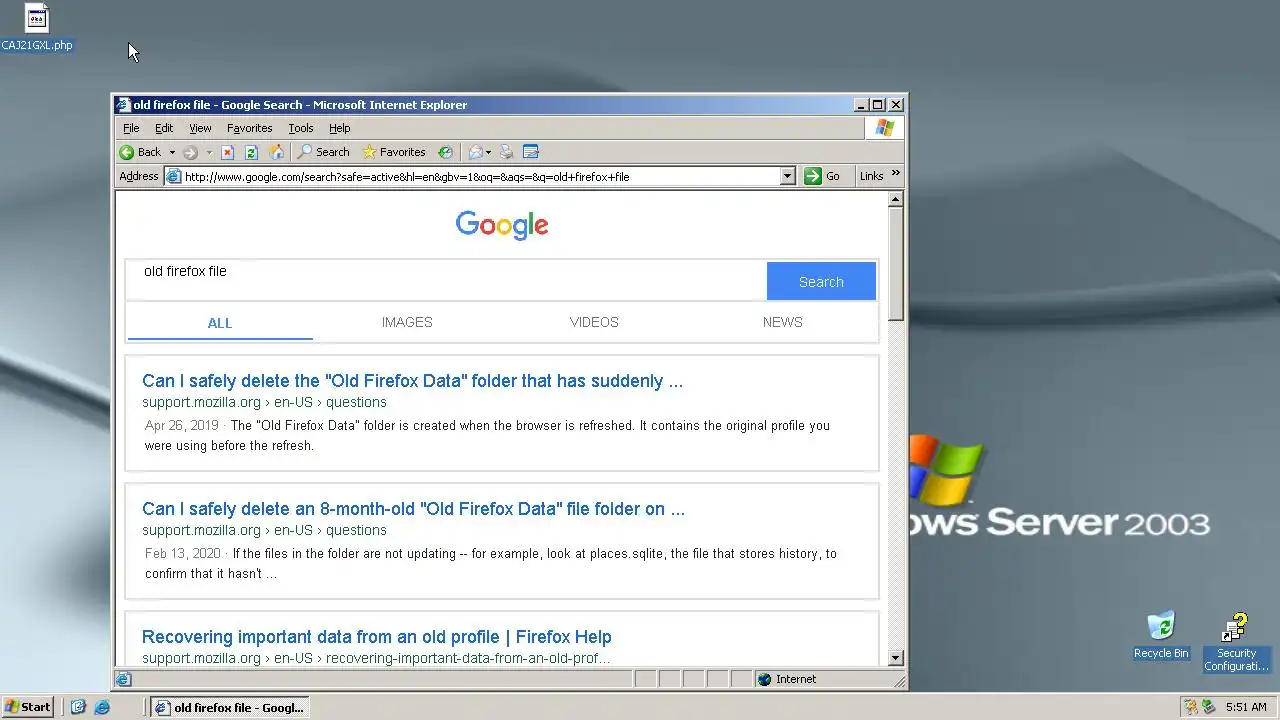Click the History icon in toolbar

[x=445, y=152]
